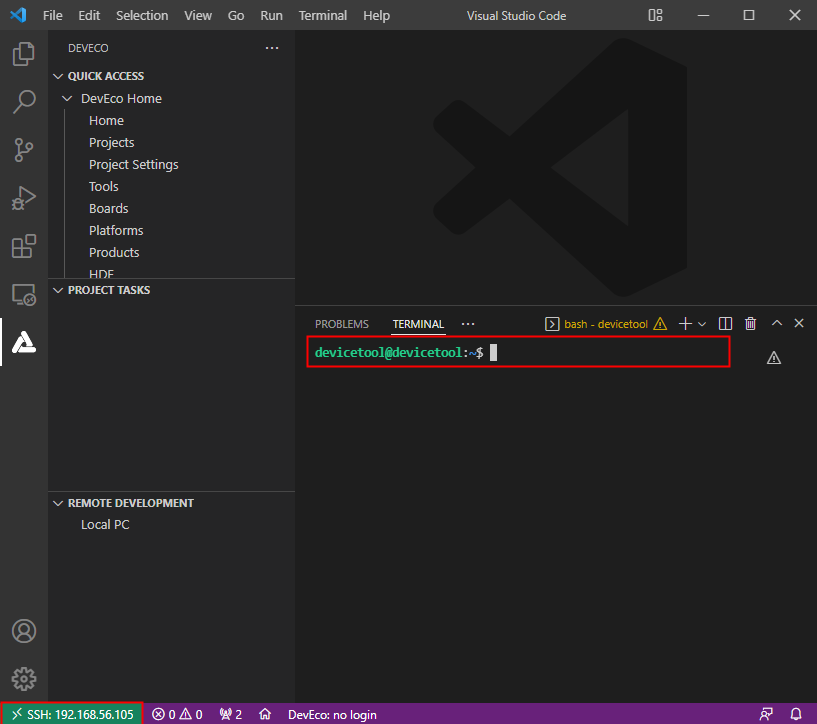This screenshot has height=724, width=817.
Task: Open Tools in Quick Access
Action: 104,186
